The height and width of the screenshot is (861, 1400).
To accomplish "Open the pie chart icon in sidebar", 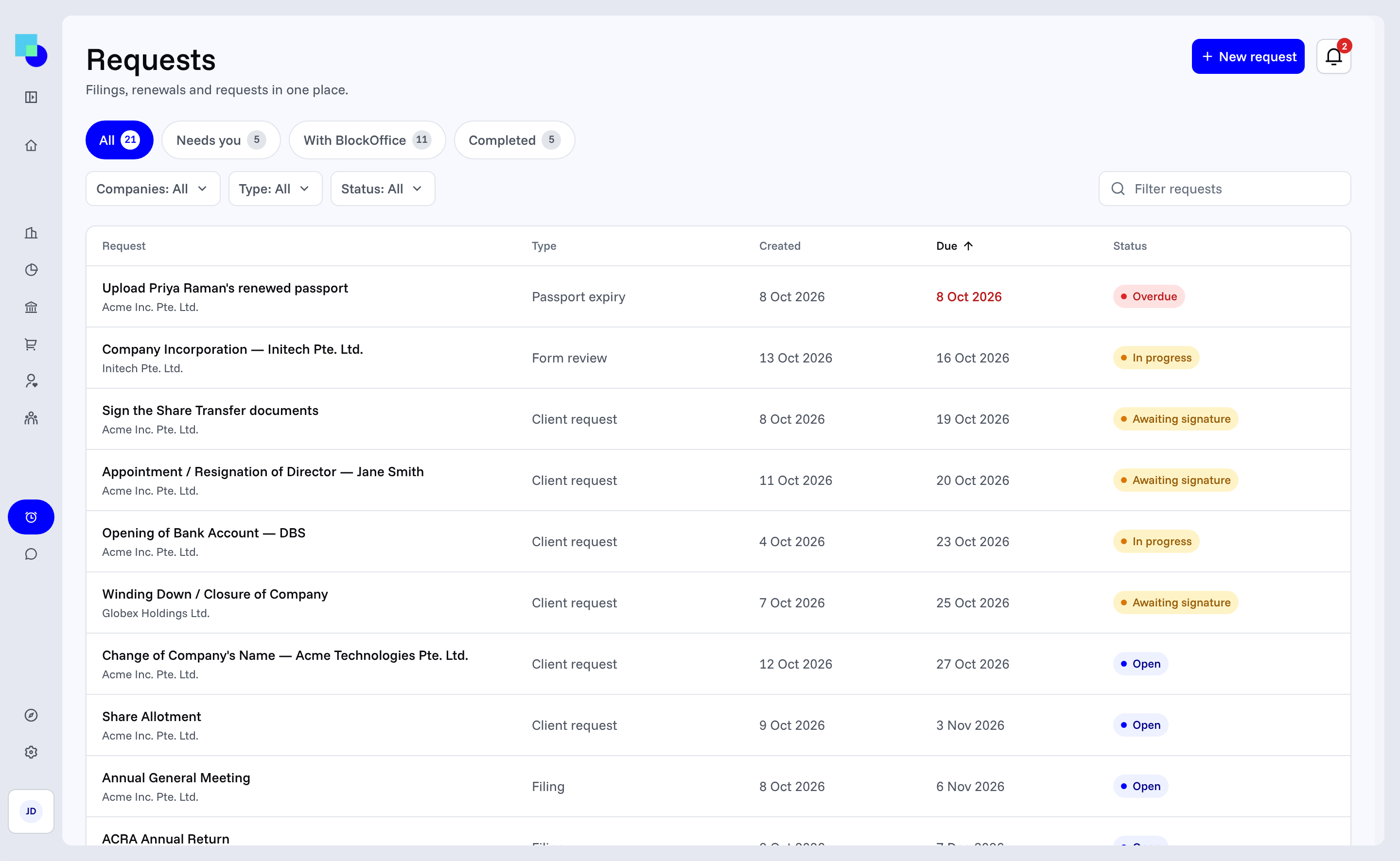I will [x=31, y=270].
